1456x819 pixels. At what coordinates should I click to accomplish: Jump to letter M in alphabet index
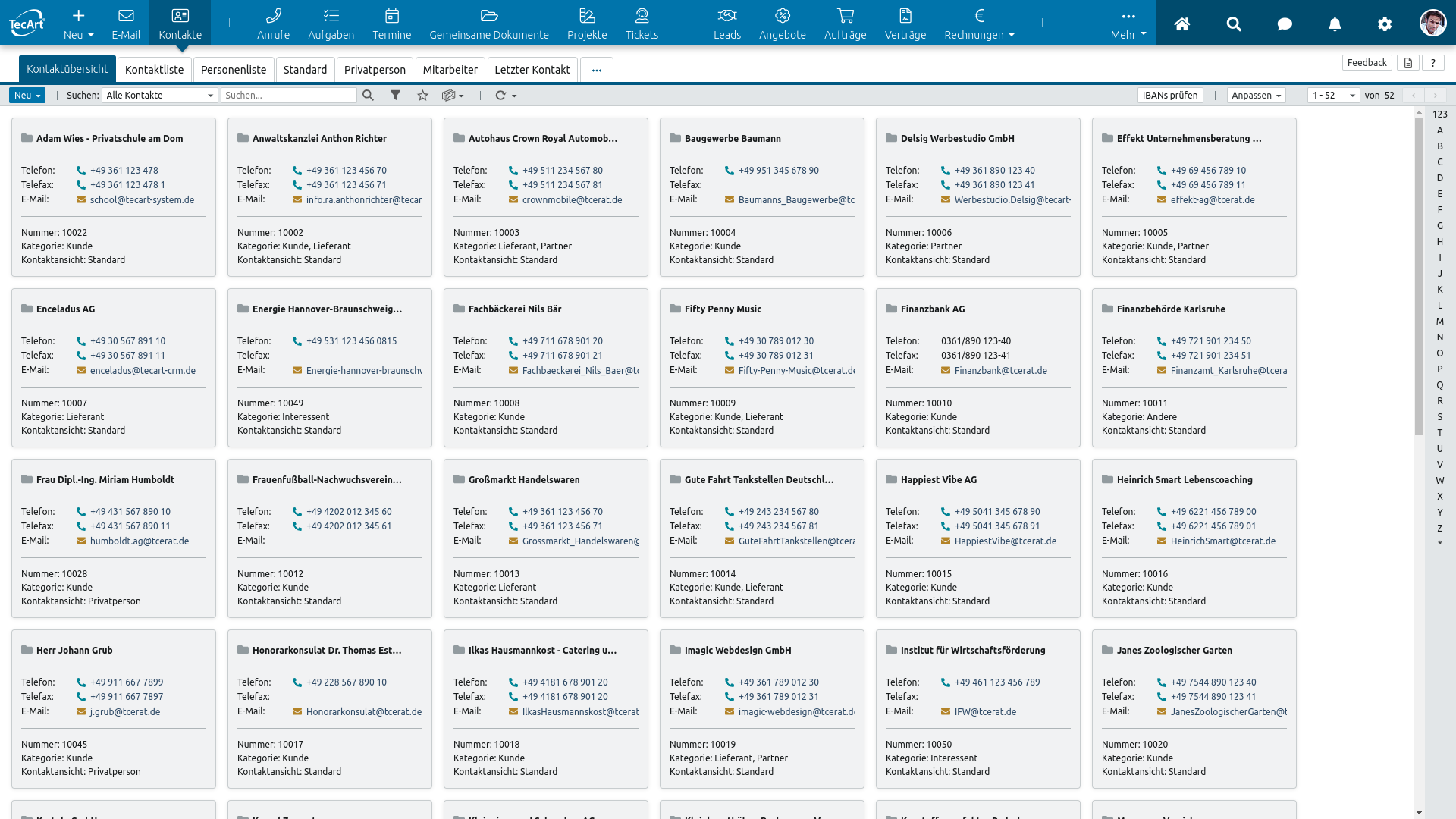coord(1439,322)
